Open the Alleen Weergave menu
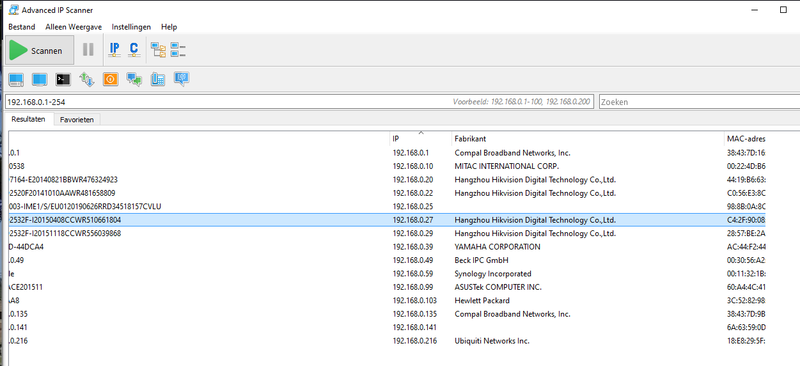 [73, 27]
